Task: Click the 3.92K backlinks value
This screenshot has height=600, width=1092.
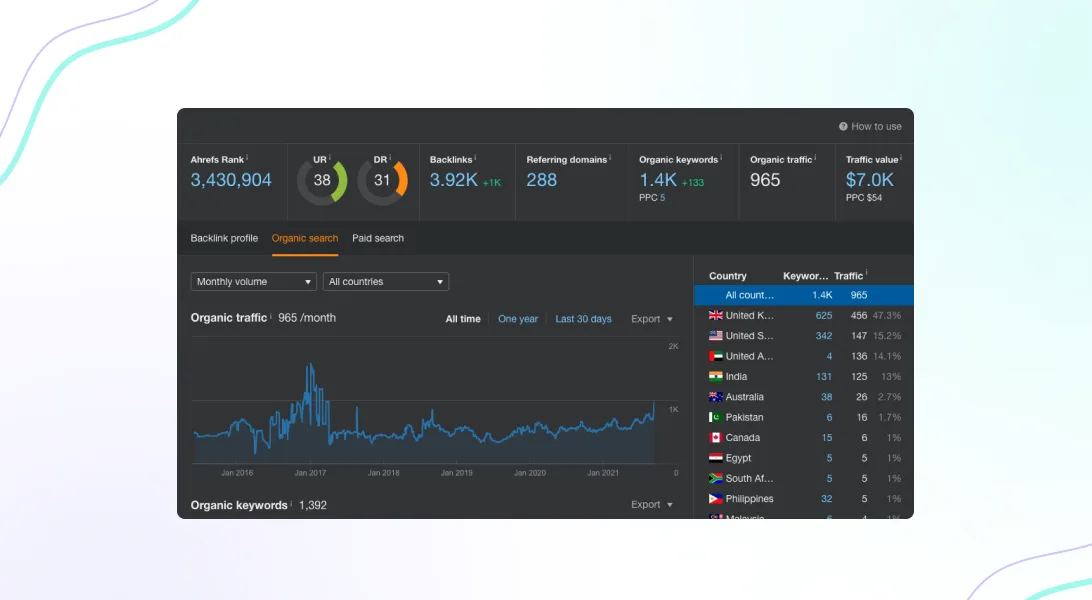Action: click(453, 180)
